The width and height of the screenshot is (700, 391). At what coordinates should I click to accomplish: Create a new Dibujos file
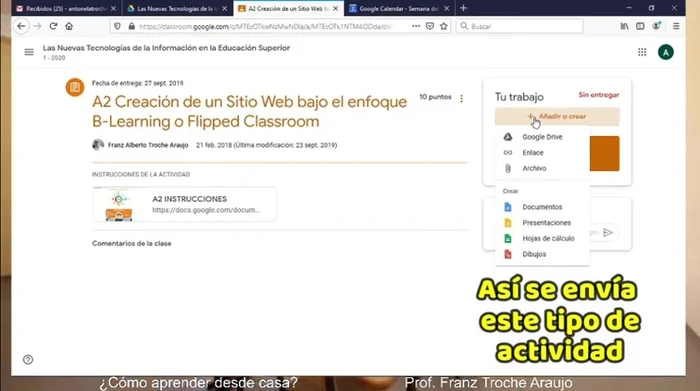click(x=542, y=254)
